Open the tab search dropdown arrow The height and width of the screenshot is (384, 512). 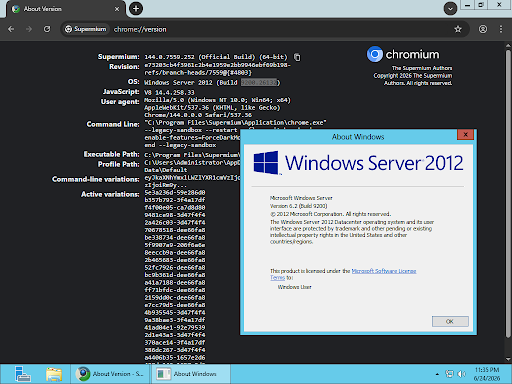pos(450,9)
